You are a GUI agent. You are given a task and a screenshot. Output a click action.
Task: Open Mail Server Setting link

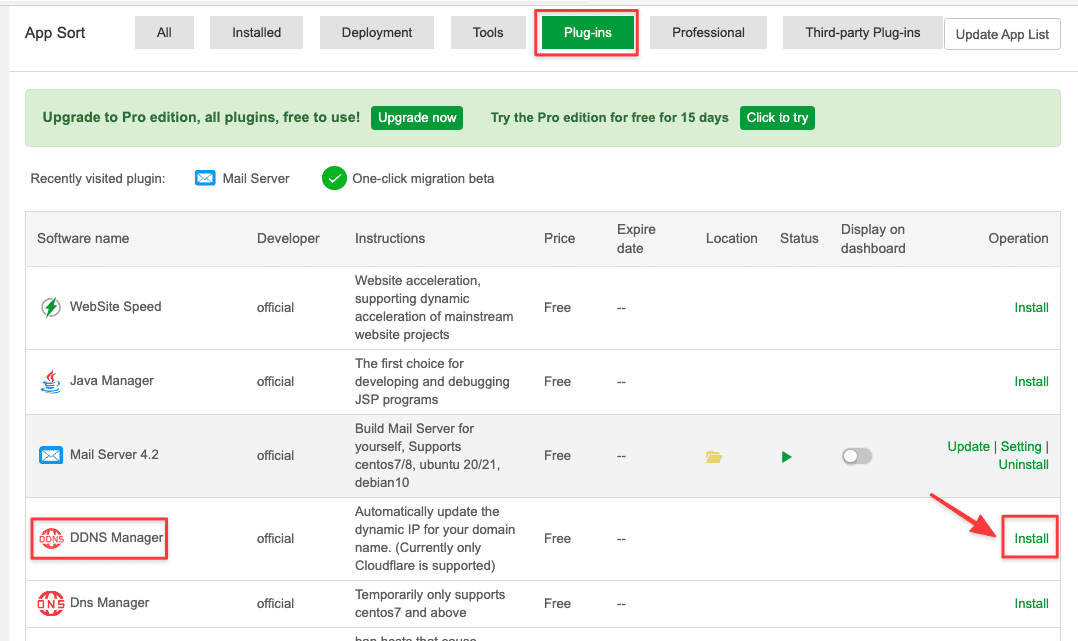pos(1021,446)
